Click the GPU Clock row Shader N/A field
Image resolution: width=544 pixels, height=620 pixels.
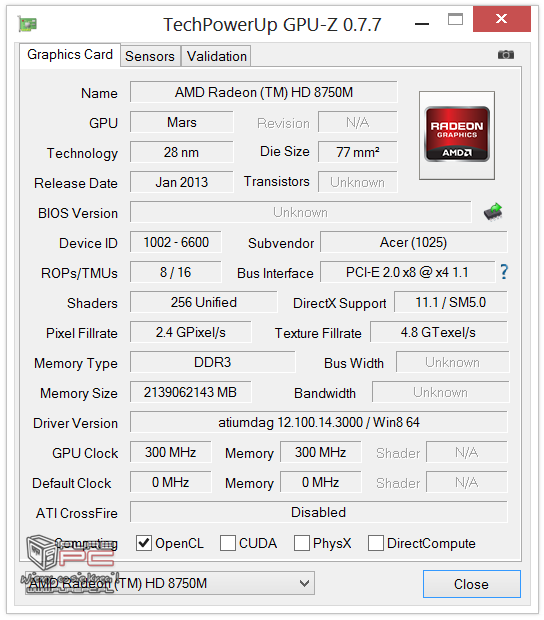click(467, 453)
